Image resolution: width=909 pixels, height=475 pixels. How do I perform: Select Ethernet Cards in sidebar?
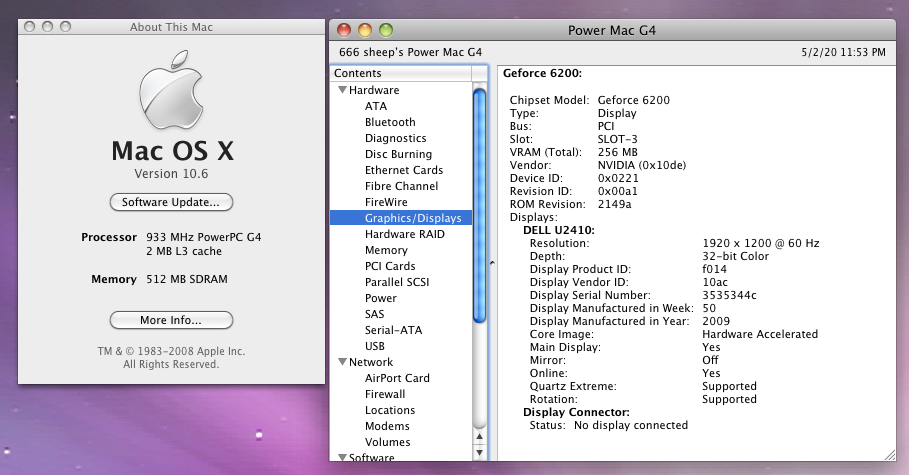pos(403,170)
